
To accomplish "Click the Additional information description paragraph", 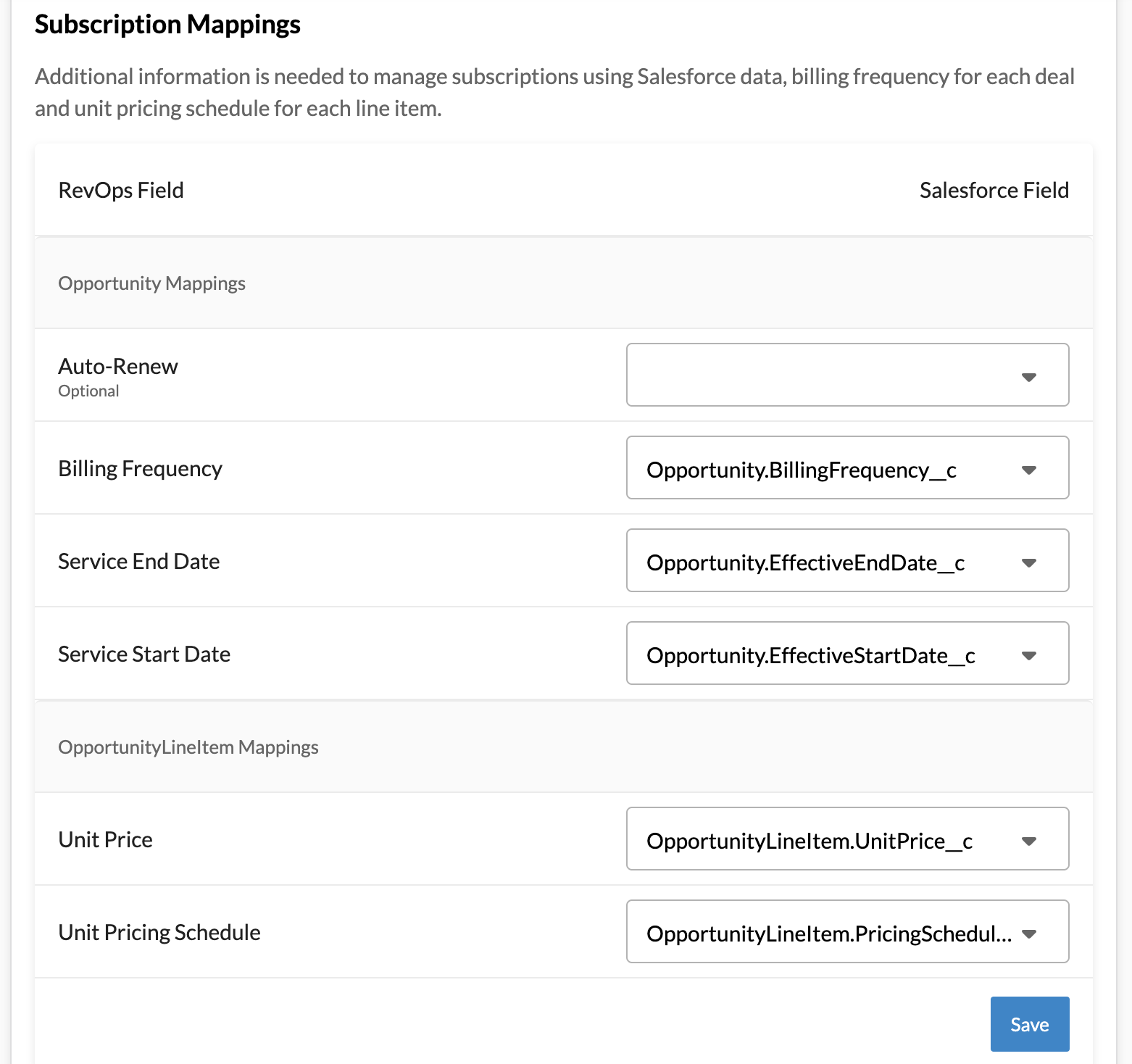I will tap(555, 93).
